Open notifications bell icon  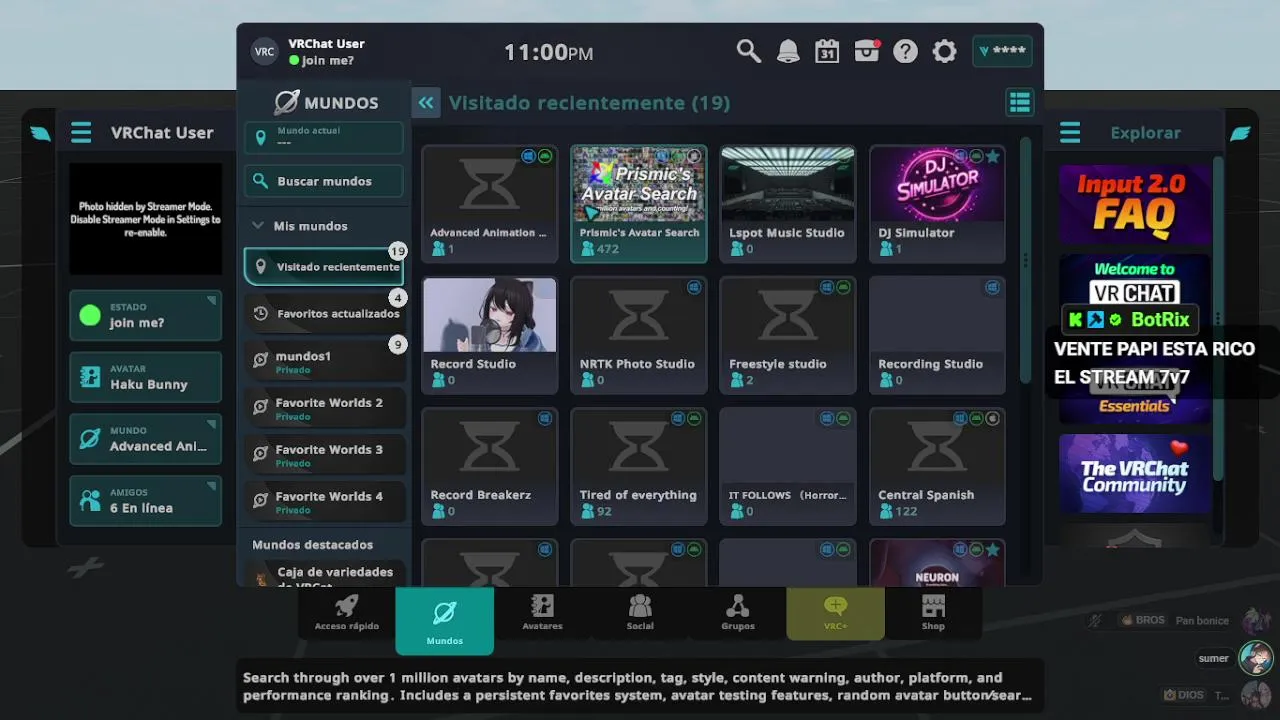tap(788, 51)
